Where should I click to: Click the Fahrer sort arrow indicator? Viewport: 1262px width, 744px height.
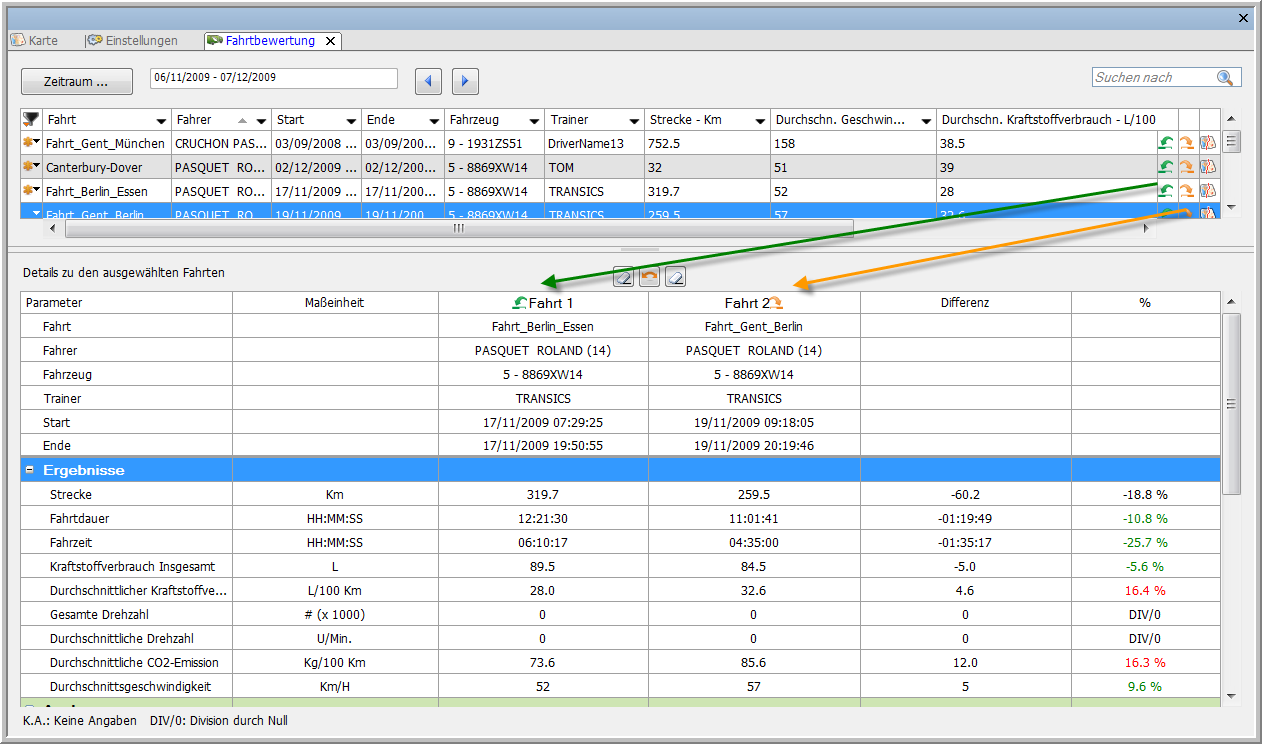(x=243, y=120)
